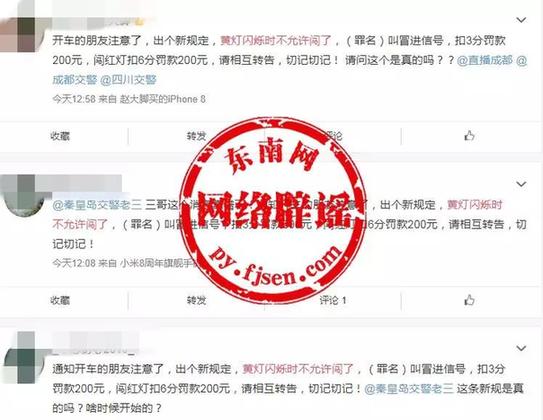Viewport: 543px width, 420px height.
Task: Click the third post's blurred avatar
Action: point(23,358)
